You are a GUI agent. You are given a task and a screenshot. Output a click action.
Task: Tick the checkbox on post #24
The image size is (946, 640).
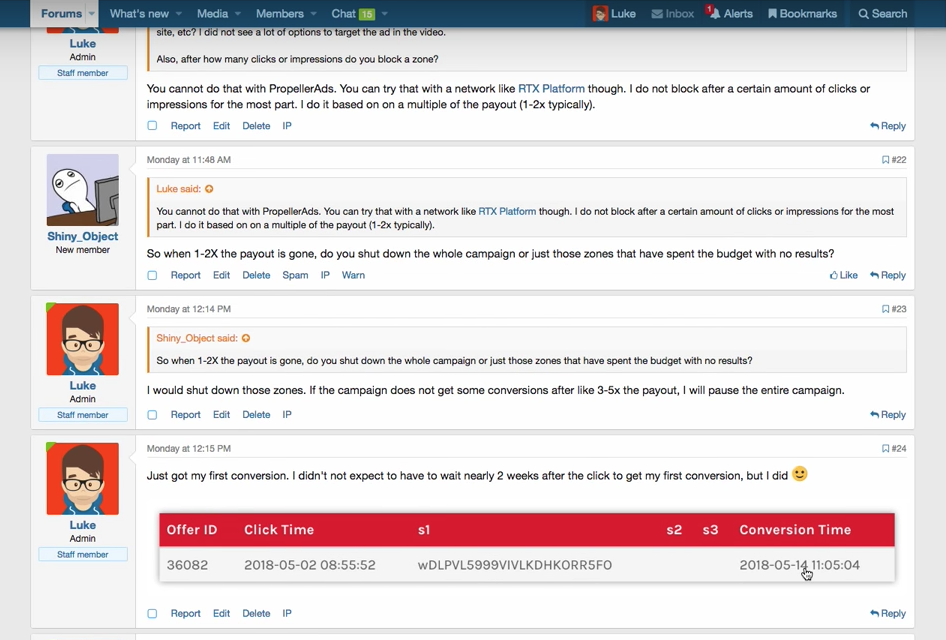152,613
